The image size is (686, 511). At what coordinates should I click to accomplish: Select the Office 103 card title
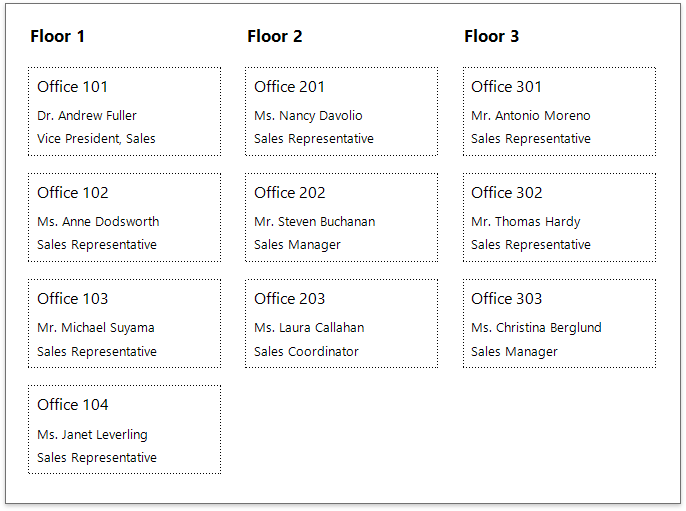click(x=73, y=299)
